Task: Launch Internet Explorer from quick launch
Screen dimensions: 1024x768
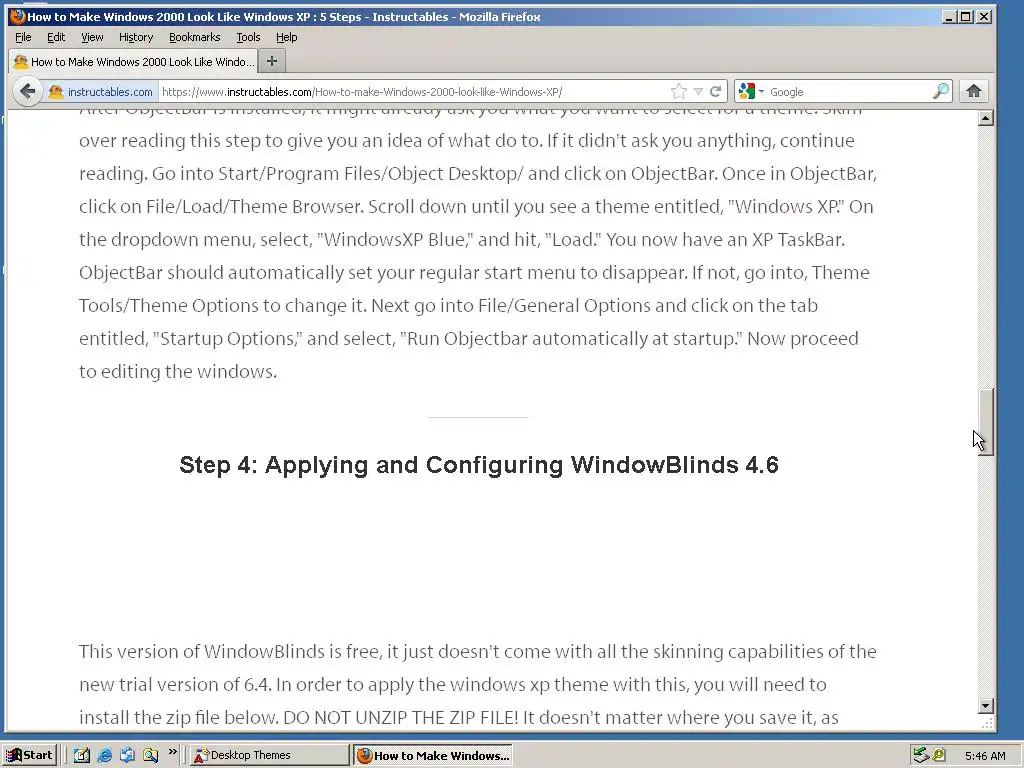Action: pos(104,755)
